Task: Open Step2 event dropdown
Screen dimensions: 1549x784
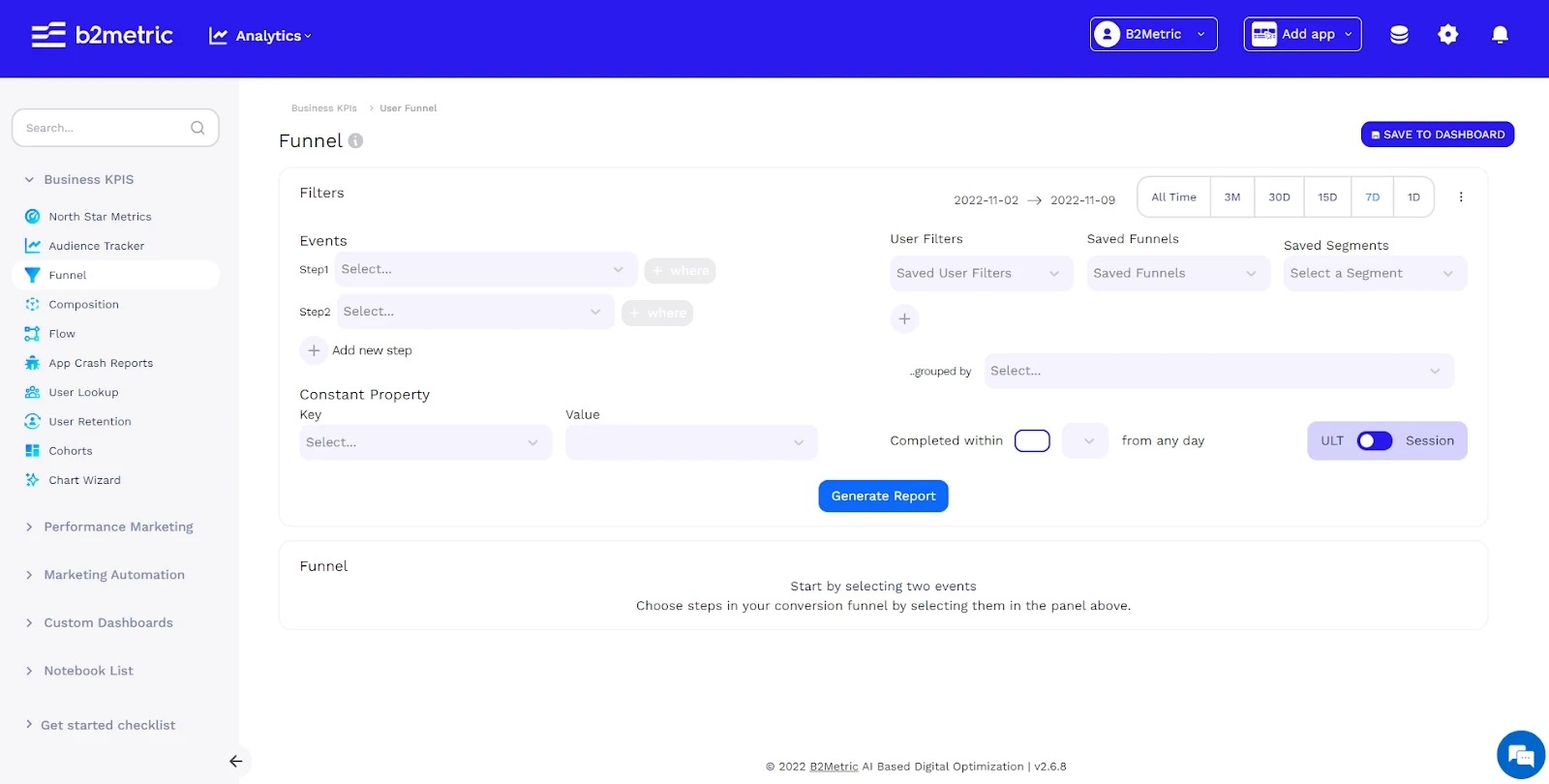Action: click(475, 312)
